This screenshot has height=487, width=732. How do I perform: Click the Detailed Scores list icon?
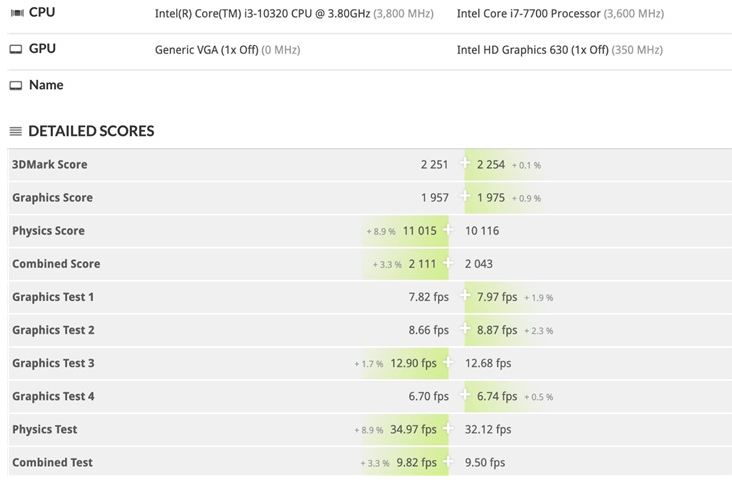[x=15, y=131]
